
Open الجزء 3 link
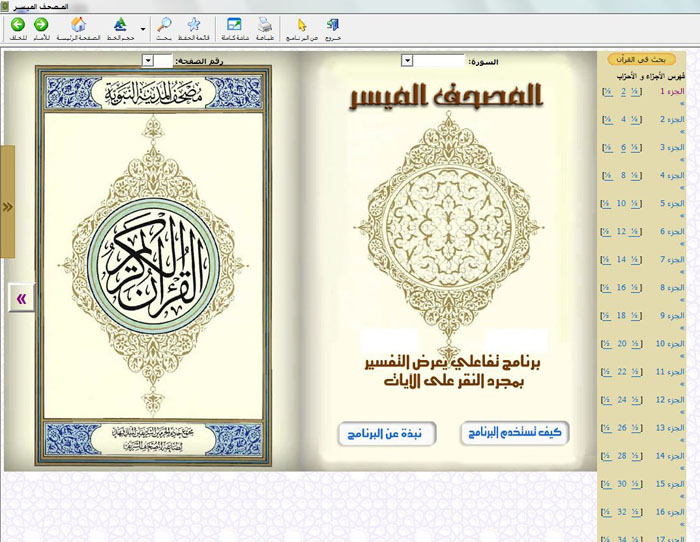click(673, 147)
